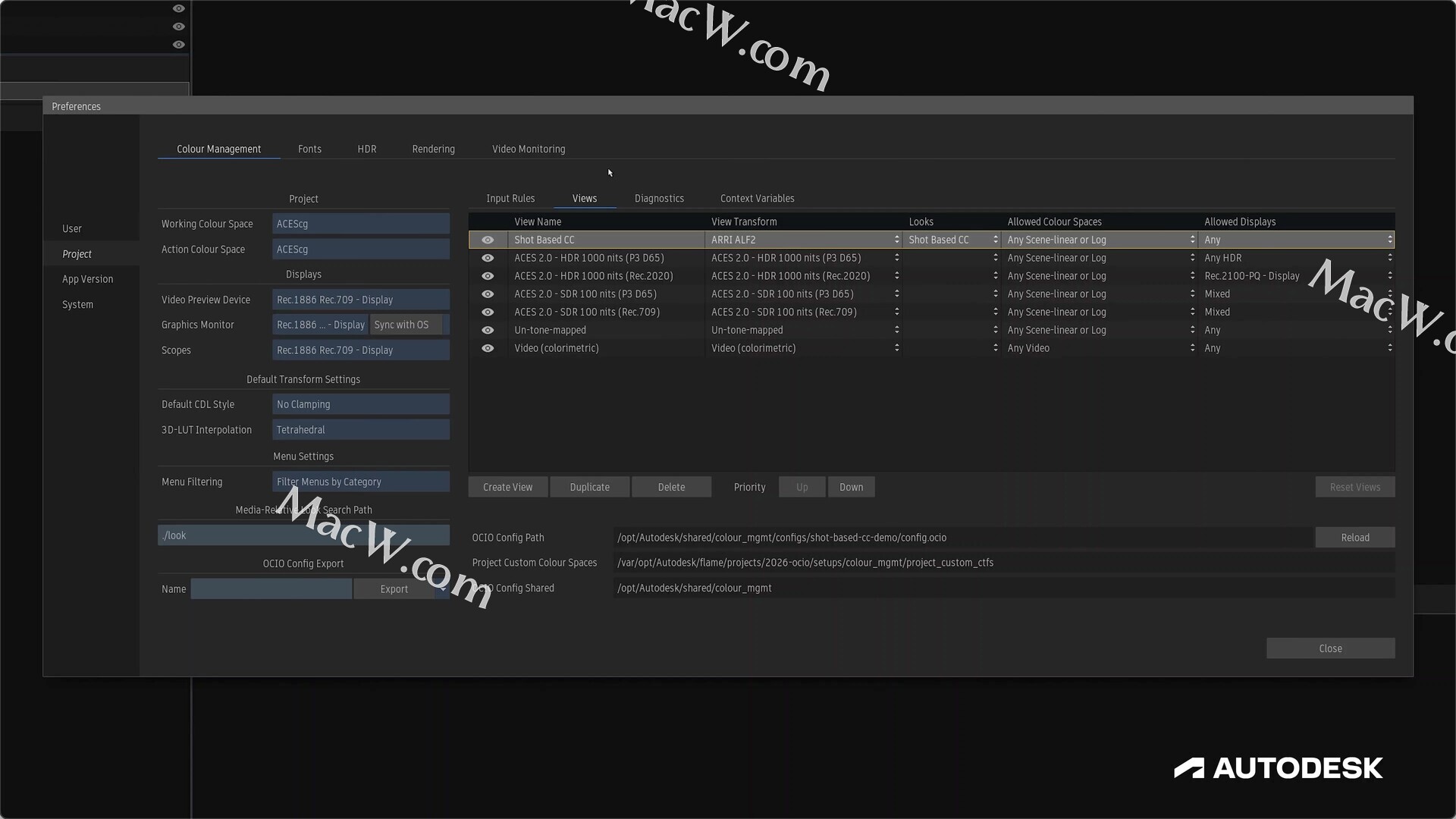Select the Video (colorimetric) view name cell
1456x819 pixels.
[x=607, y=349]
